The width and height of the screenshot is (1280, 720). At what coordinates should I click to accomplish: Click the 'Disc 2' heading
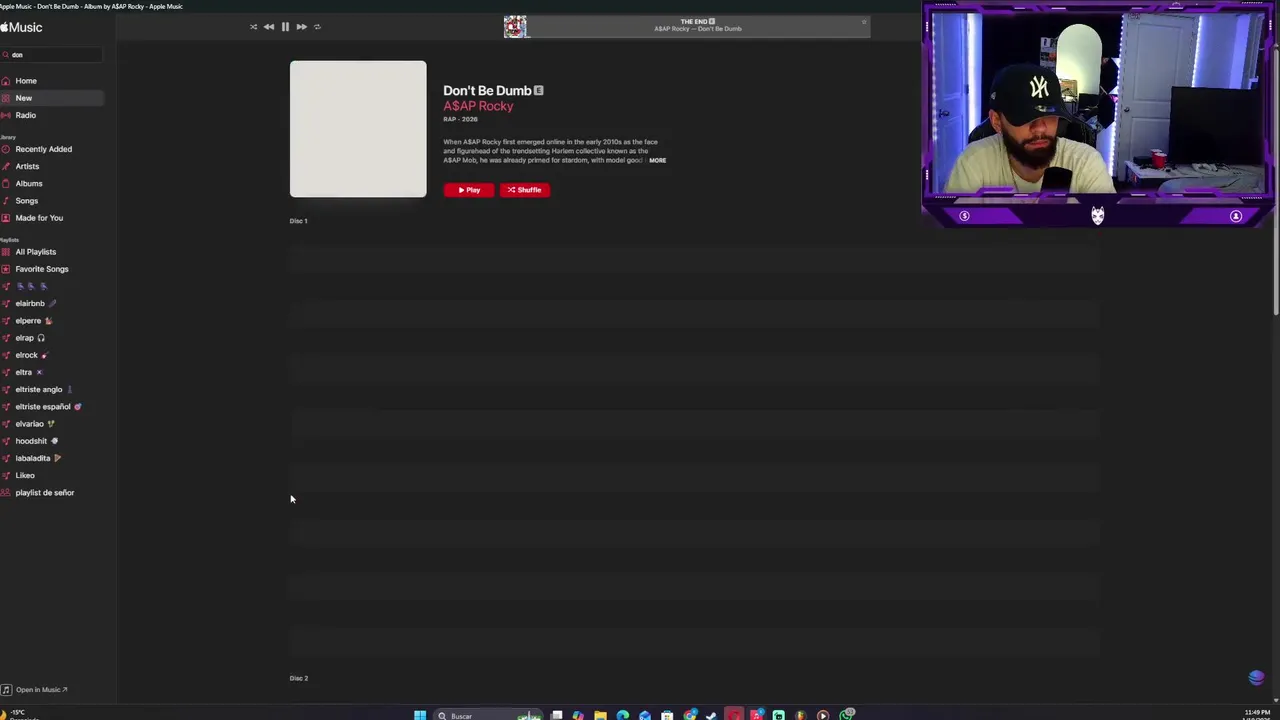coord(298,678)
